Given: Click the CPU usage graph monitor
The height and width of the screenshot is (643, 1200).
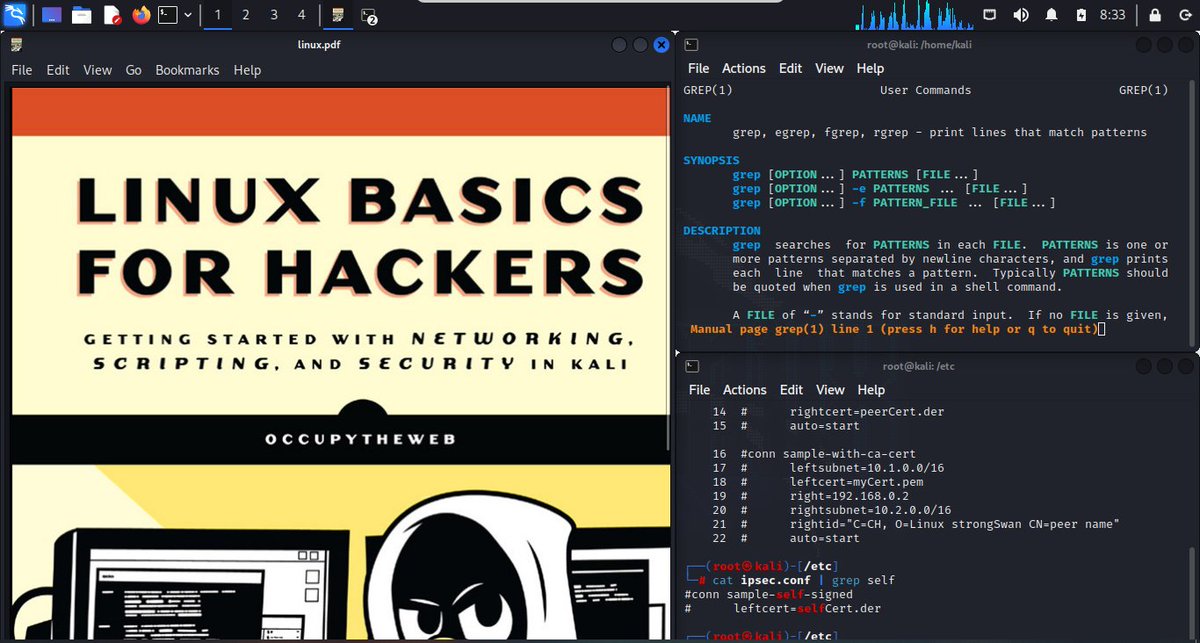Looking at the screenshot, I should [x=913, y=15].
